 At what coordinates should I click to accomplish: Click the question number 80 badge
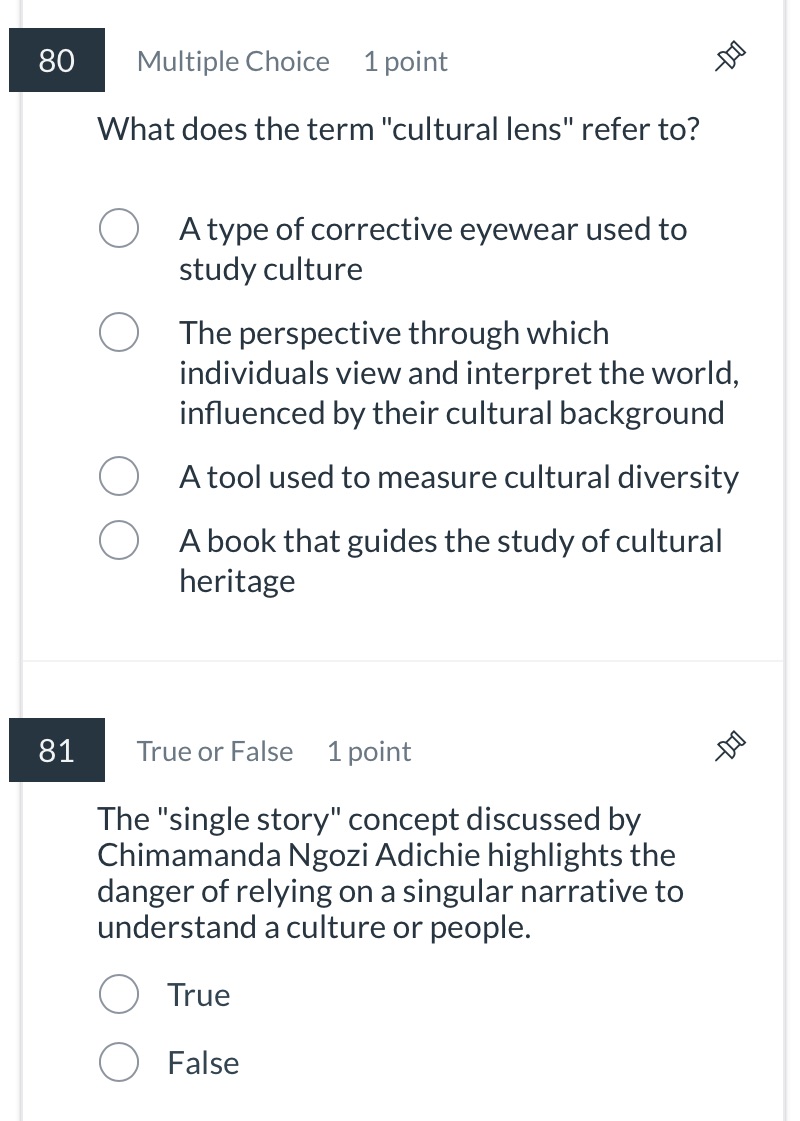(x=57, y=61)
